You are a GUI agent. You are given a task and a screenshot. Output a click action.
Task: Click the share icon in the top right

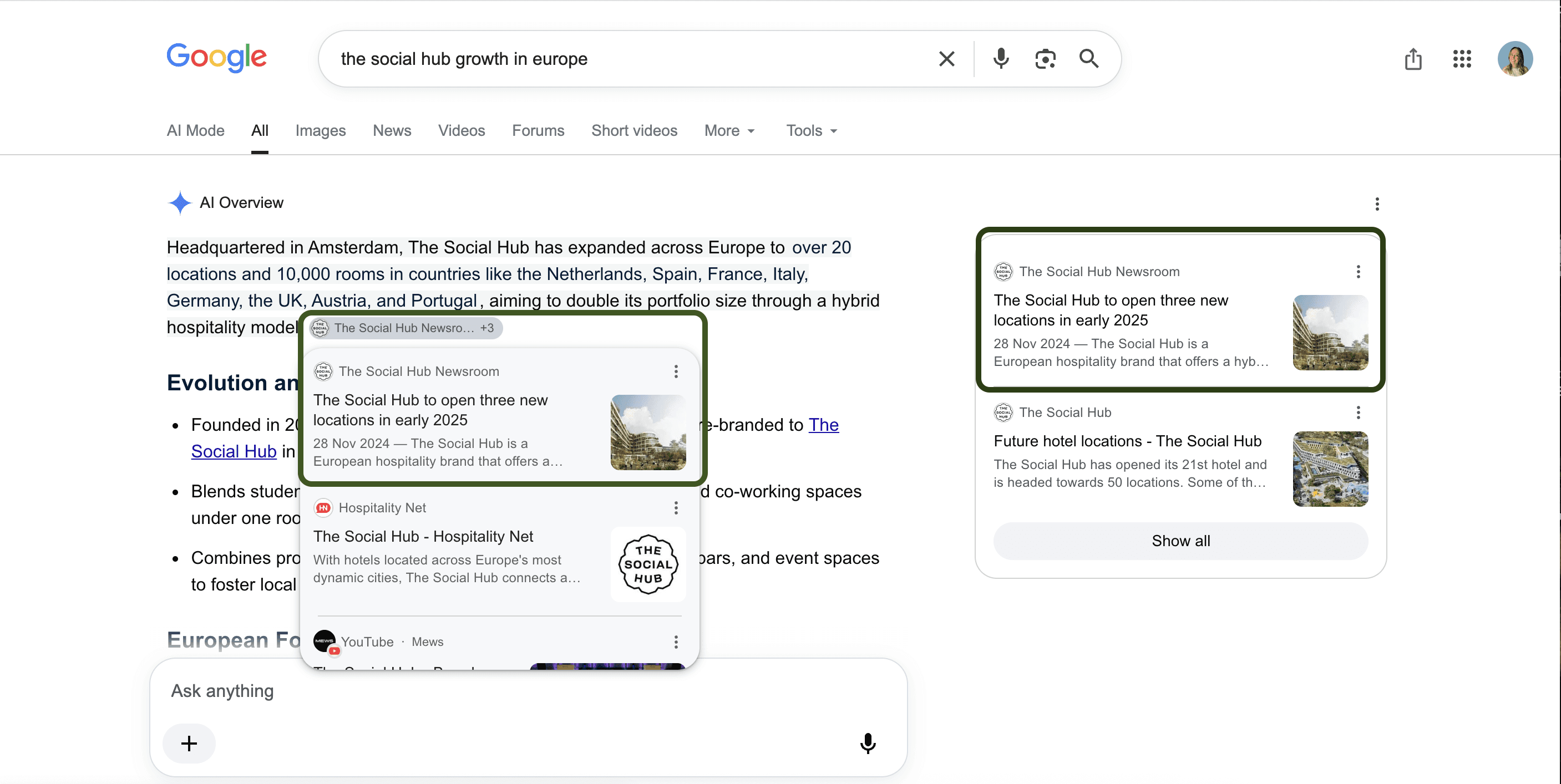coord(1413,59)
